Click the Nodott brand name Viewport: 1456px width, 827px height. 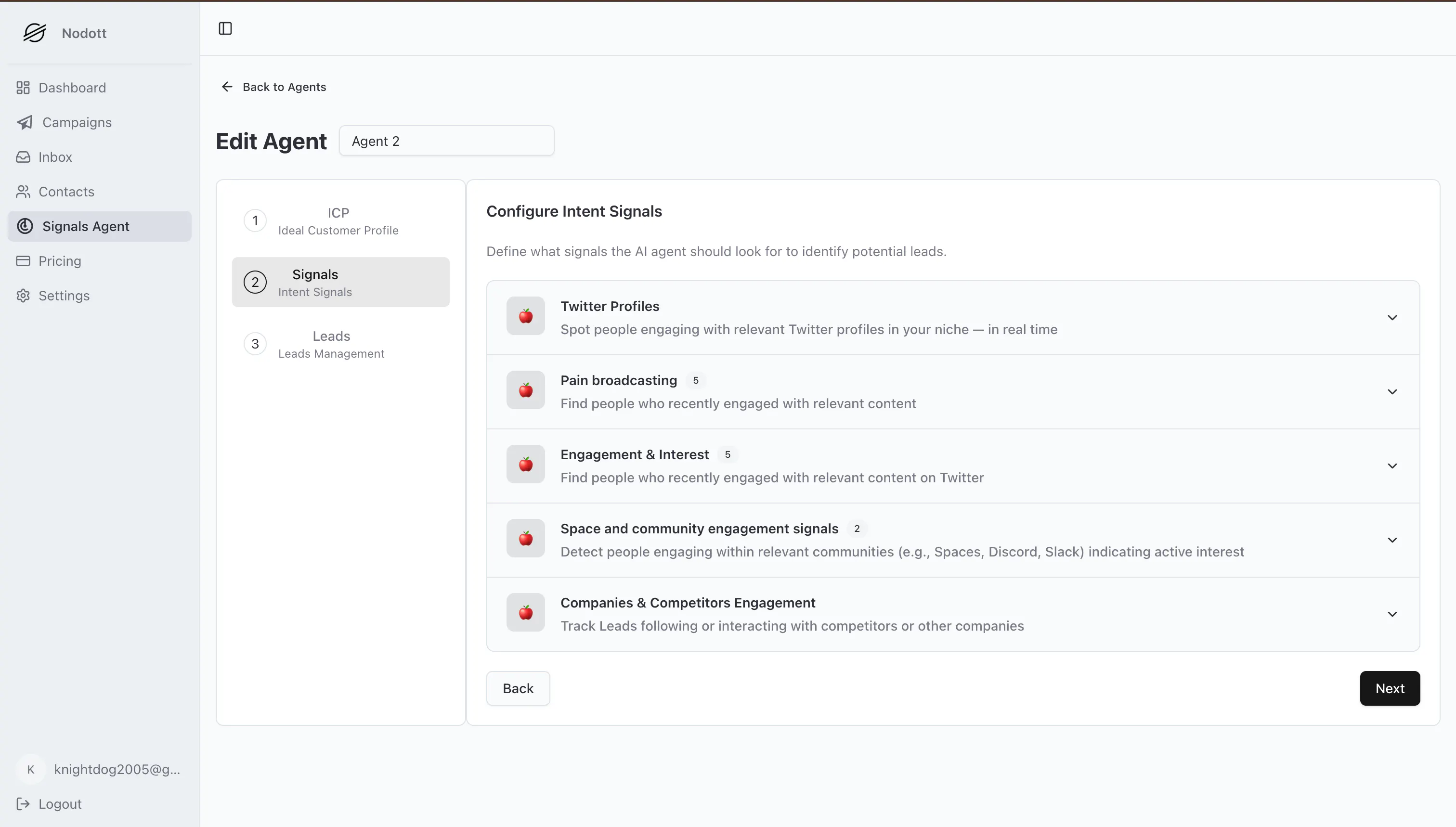[84, 33]
